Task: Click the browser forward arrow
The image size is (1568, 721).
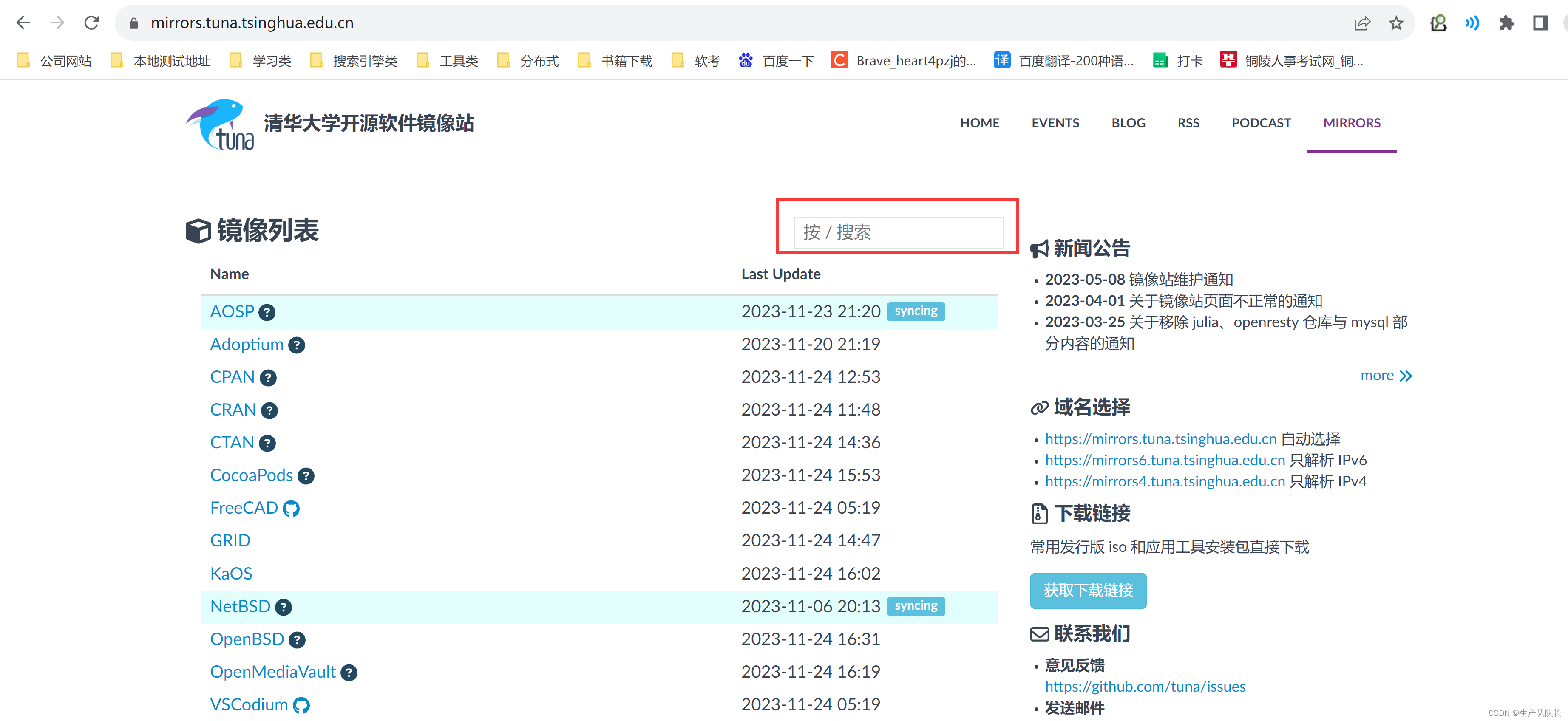Action: click(x=57, y=23)
